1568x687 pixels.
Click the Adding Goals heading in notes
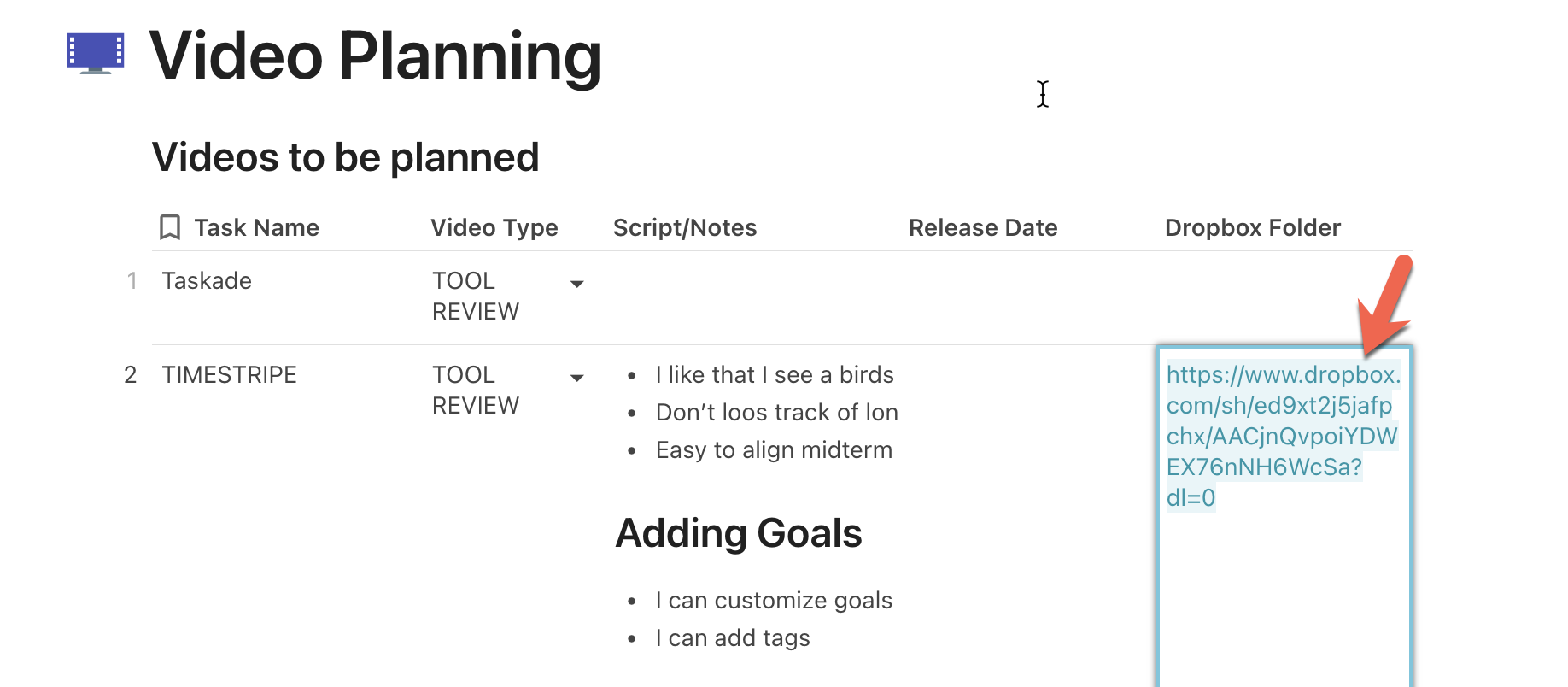pos(738,533)
